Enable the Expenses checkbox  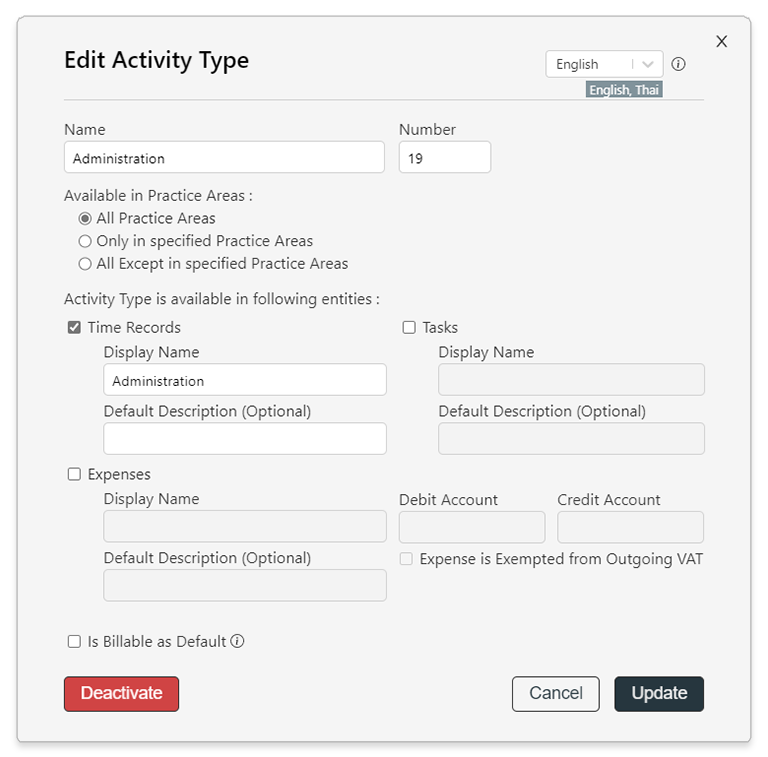point(74,474)
